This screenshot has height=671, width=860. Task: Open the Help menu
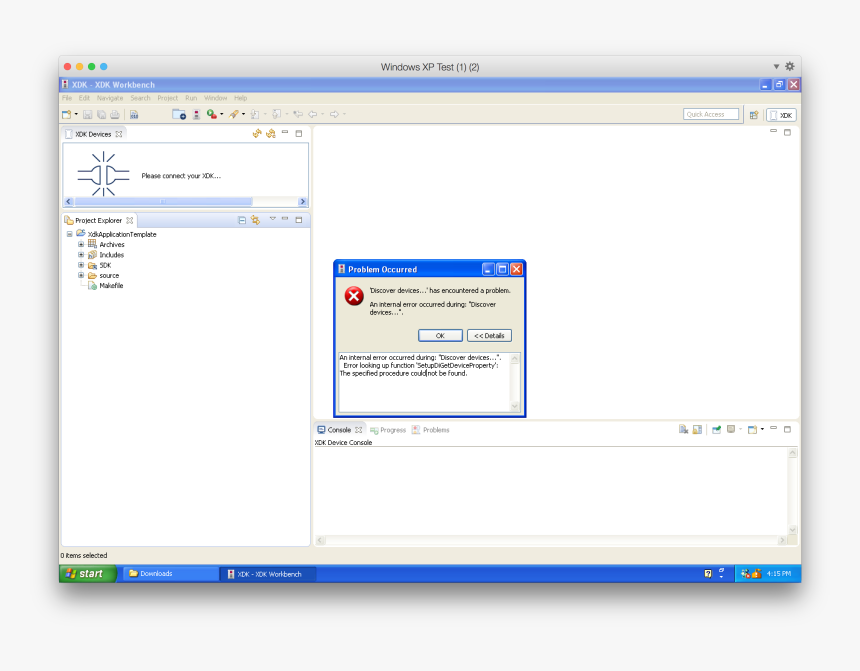(240, 98)
